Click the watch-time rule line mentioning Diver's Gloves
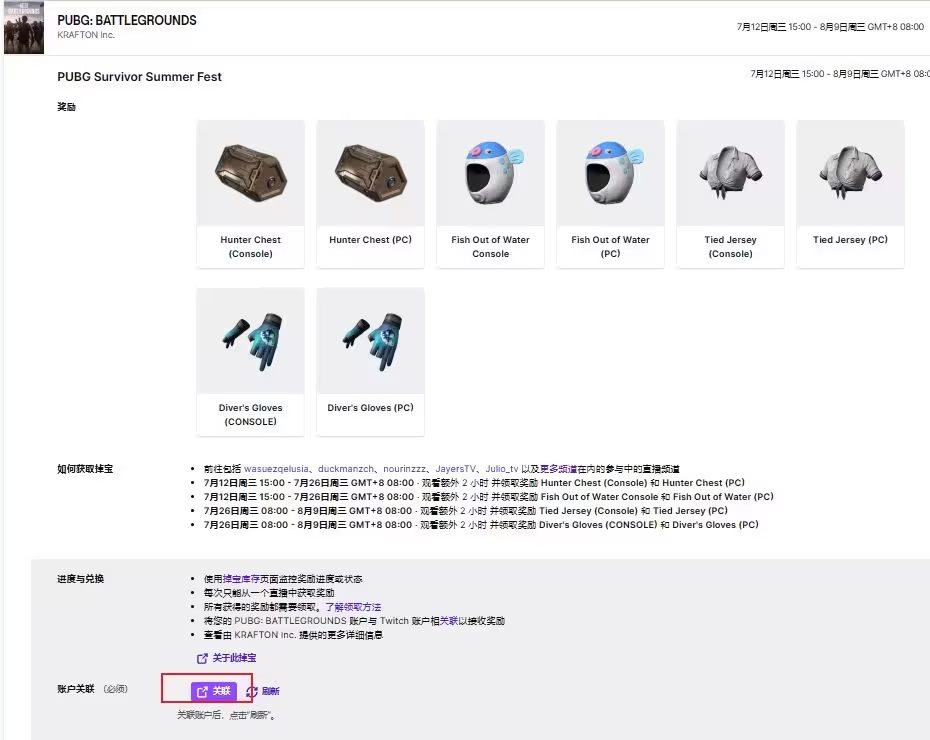The image size is (930, 740). pos(481,525)
